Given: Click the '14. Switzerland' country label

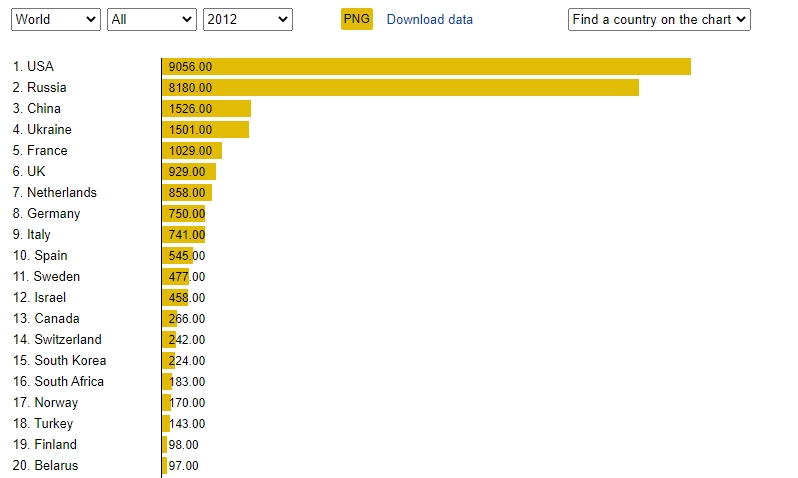Looking at the screenshot, I should click(x=57, y=340).
